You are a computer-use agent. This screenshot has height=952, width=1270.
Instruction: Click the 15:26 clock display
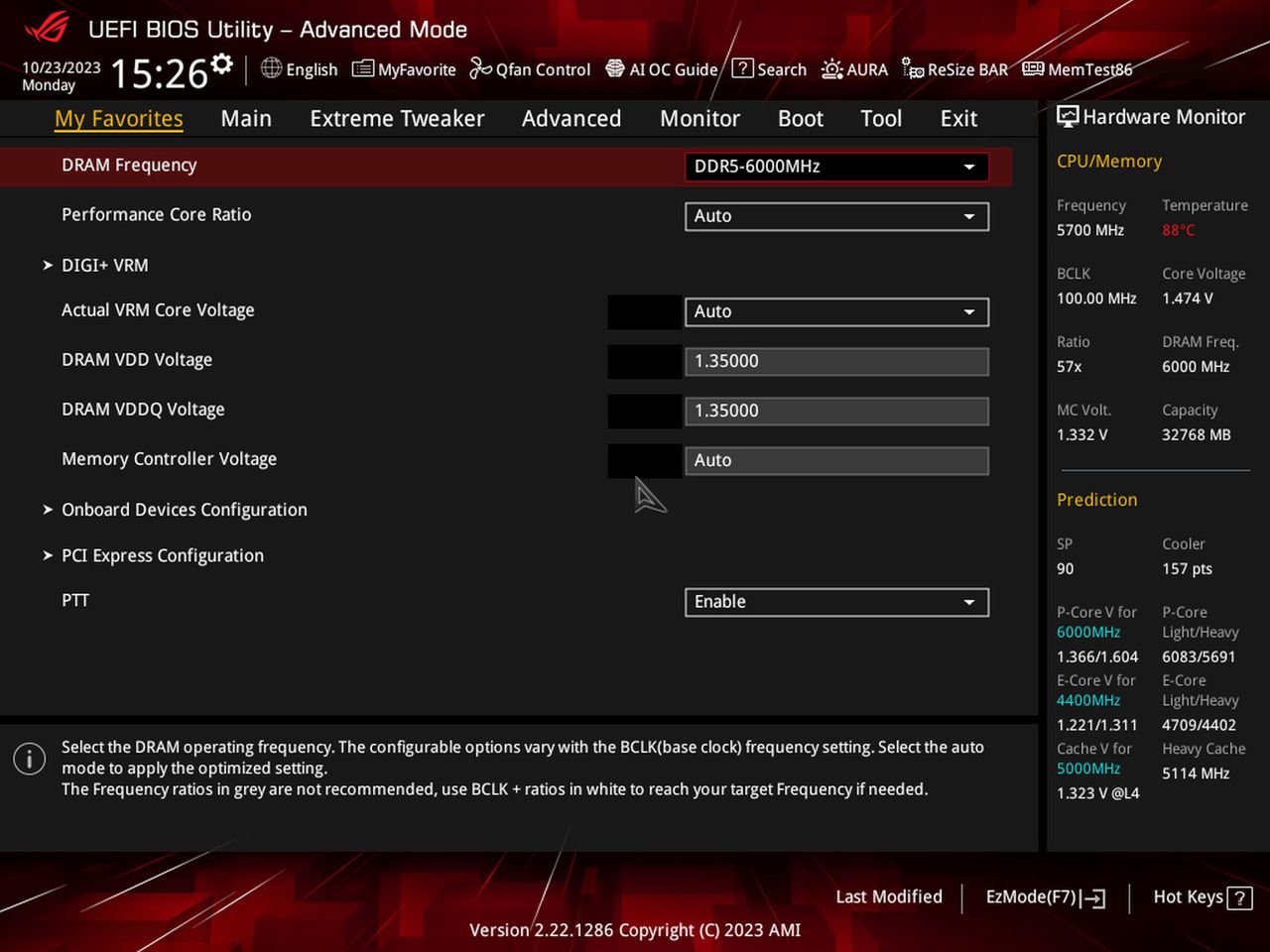[x=159, y=73]
